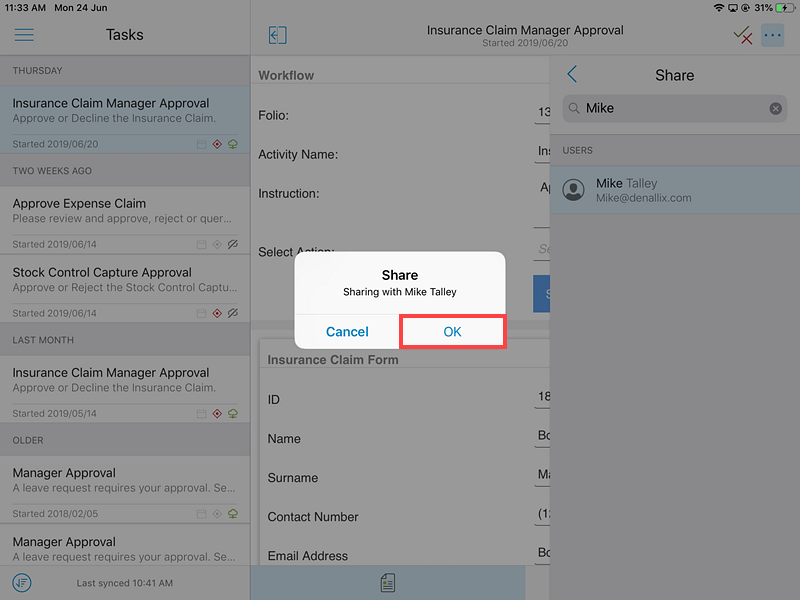Confirm sharing by tapping OK
Screen dimensions: 800x600
pos(453,332)
